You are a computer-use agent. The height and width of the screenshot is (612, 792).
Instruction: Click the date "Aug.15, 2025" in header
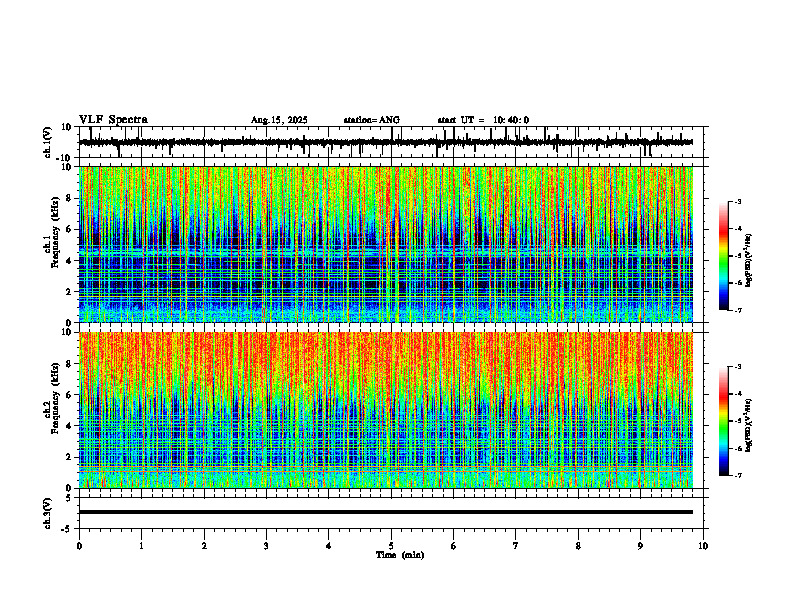pyautogui.click(x=279, y=120)
